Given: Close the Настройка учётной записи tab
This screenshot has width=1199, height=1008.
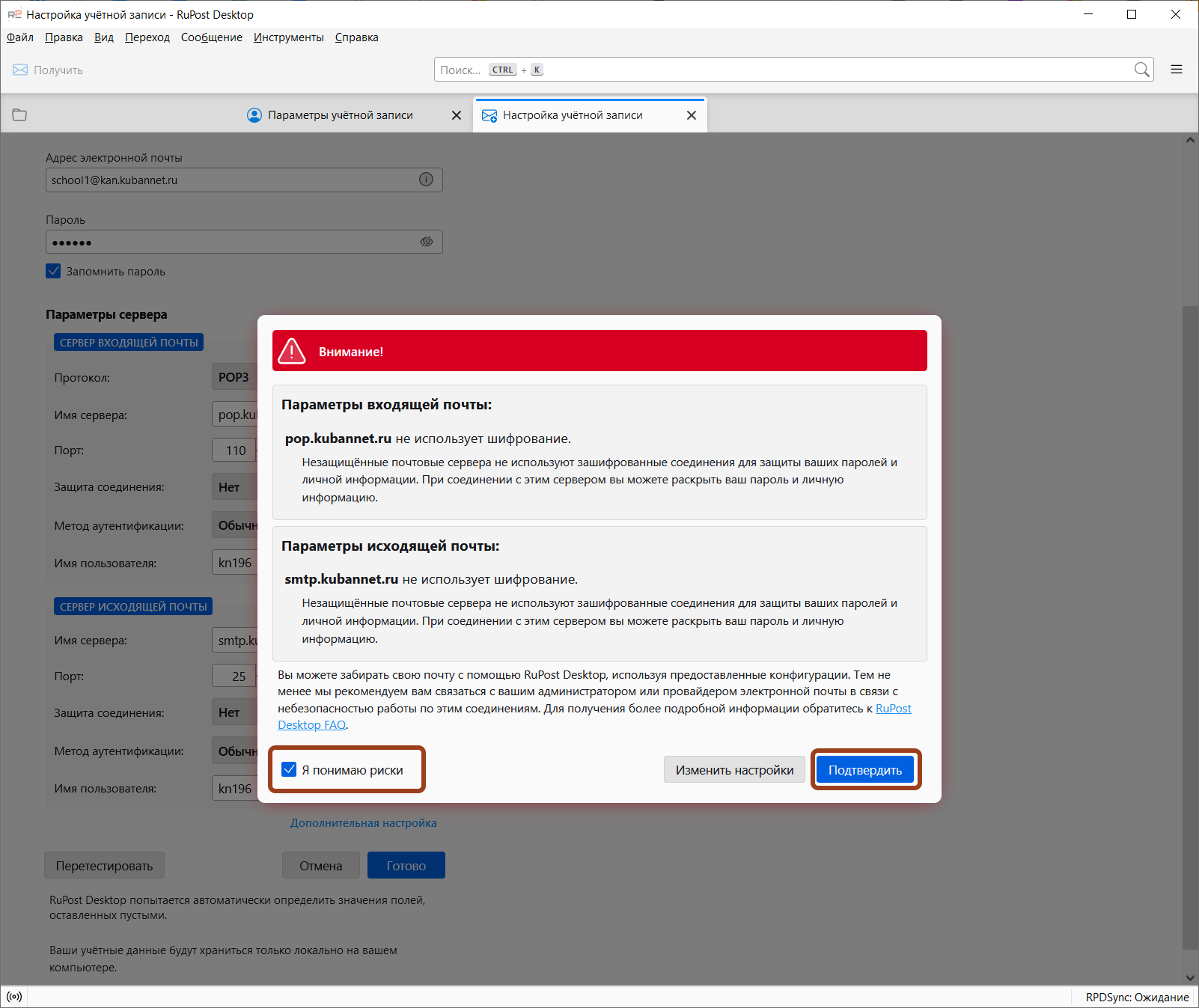Looking at the screenshot, I should pyautogui.click(x=691, y=115).
